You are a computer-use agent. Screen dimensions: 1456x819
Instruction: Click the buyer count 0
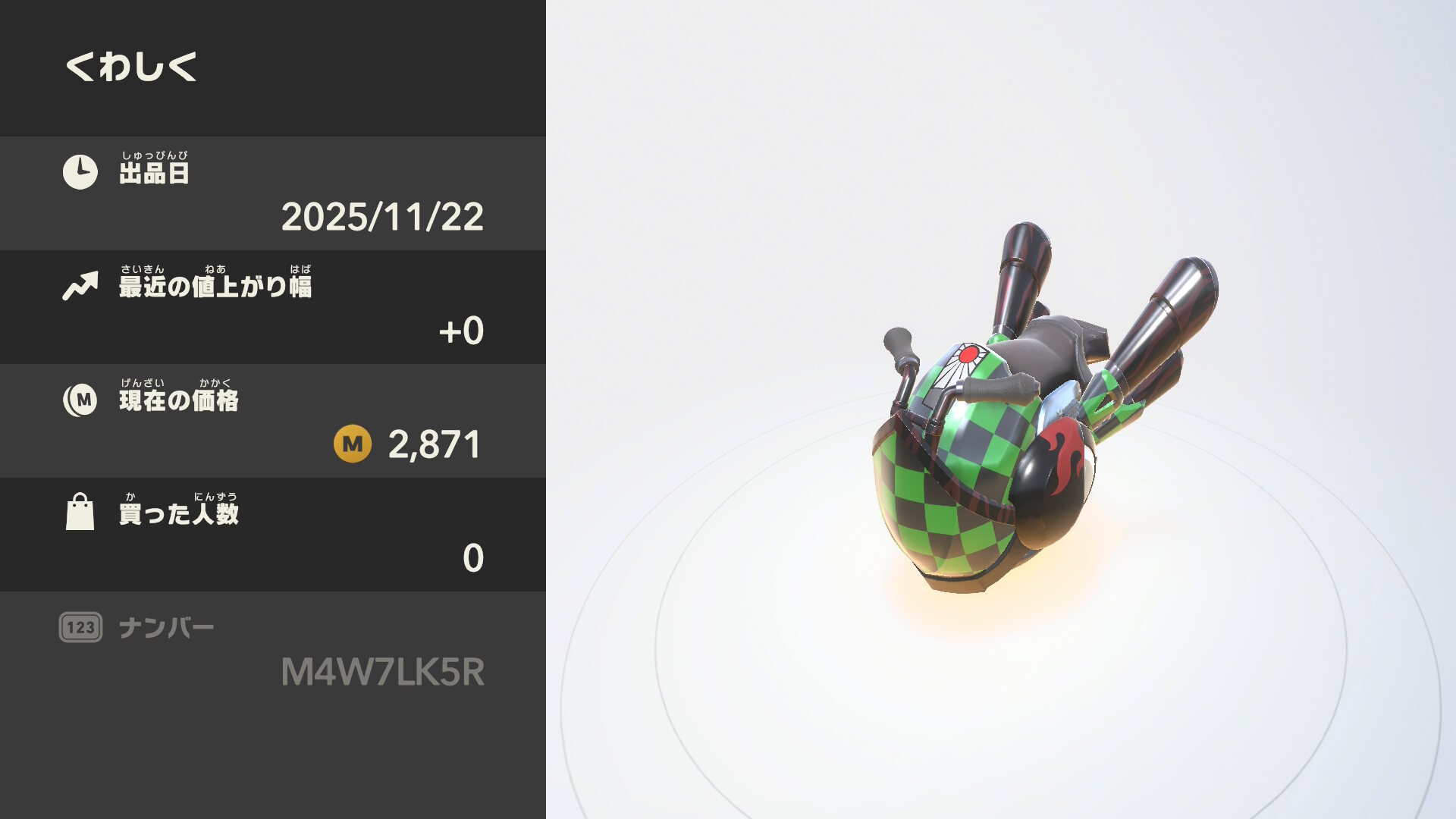point(473,558)
